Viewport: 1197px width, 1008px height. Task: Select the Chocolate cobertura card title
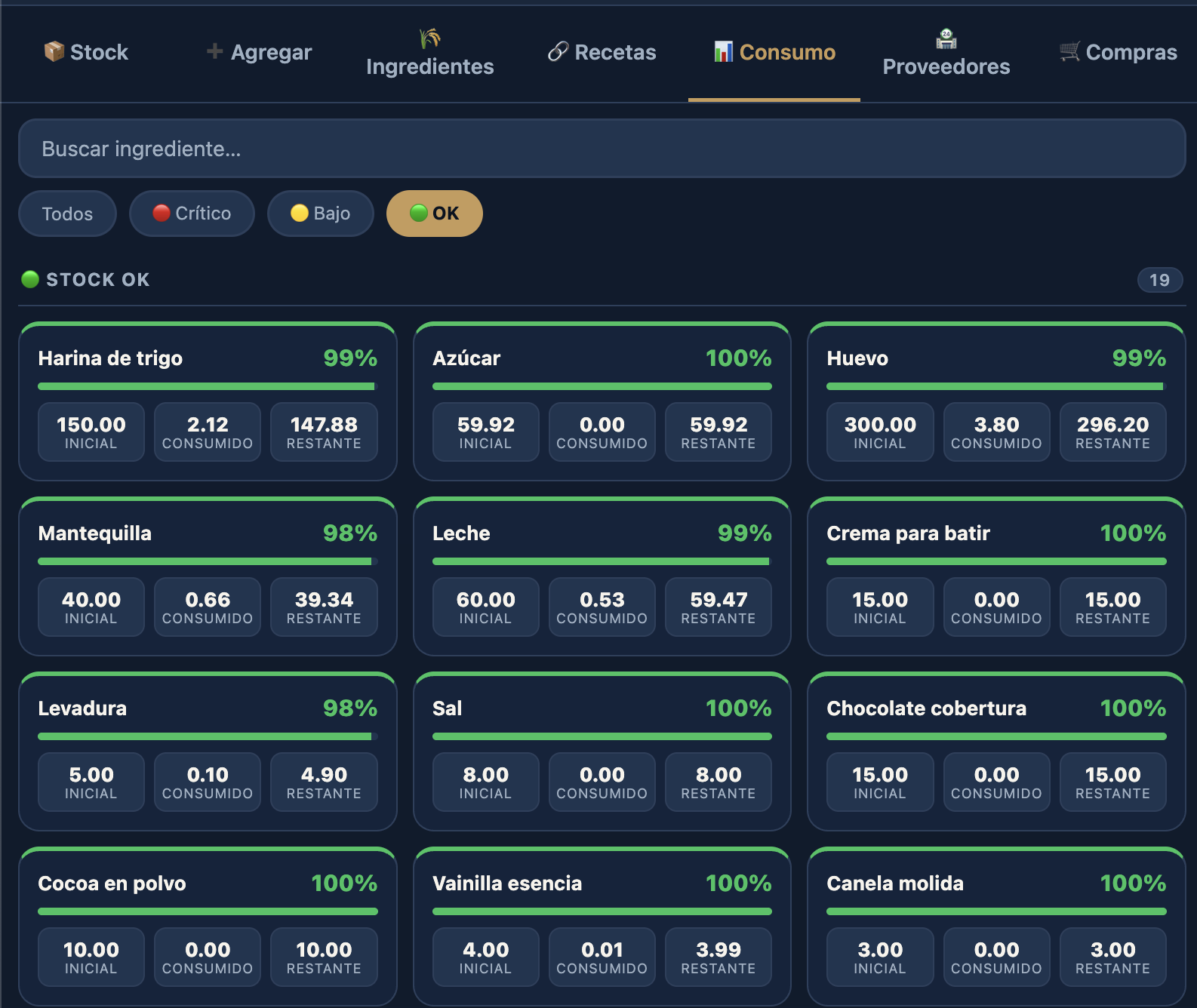(x=926, y=708)
